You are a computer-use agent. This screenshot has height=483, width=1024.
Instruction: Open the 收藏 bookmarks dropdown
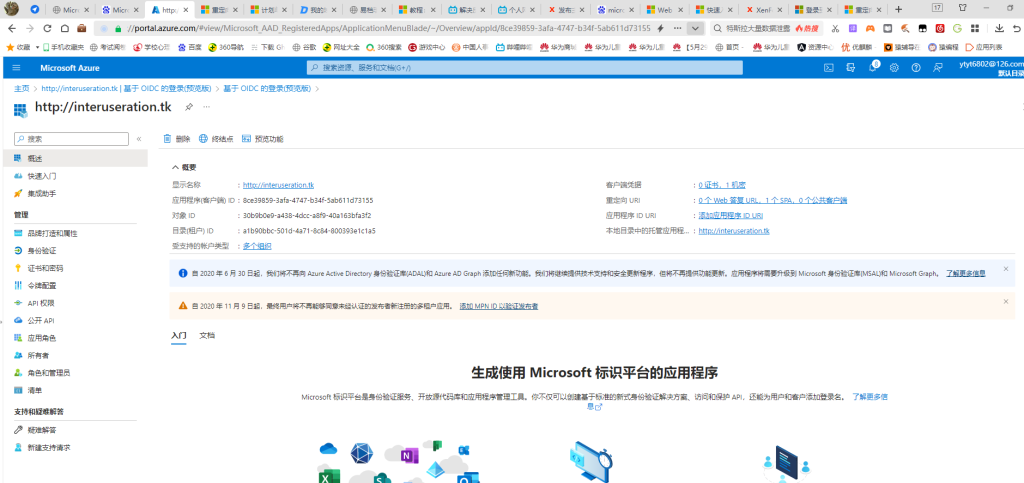pyautogui.click(x=22, y=48)
